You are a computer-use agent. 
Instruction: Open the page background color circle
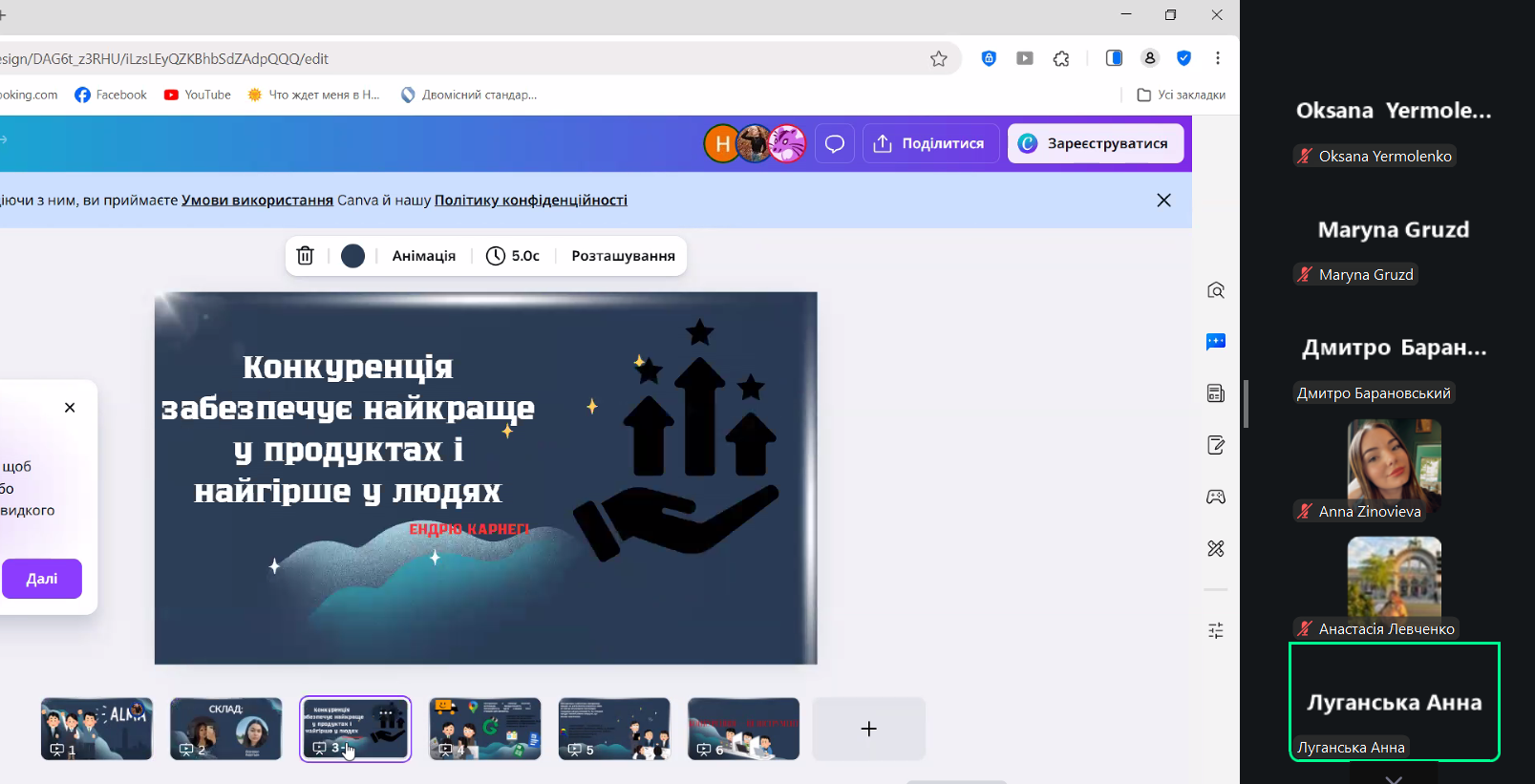tap(352, 256)
